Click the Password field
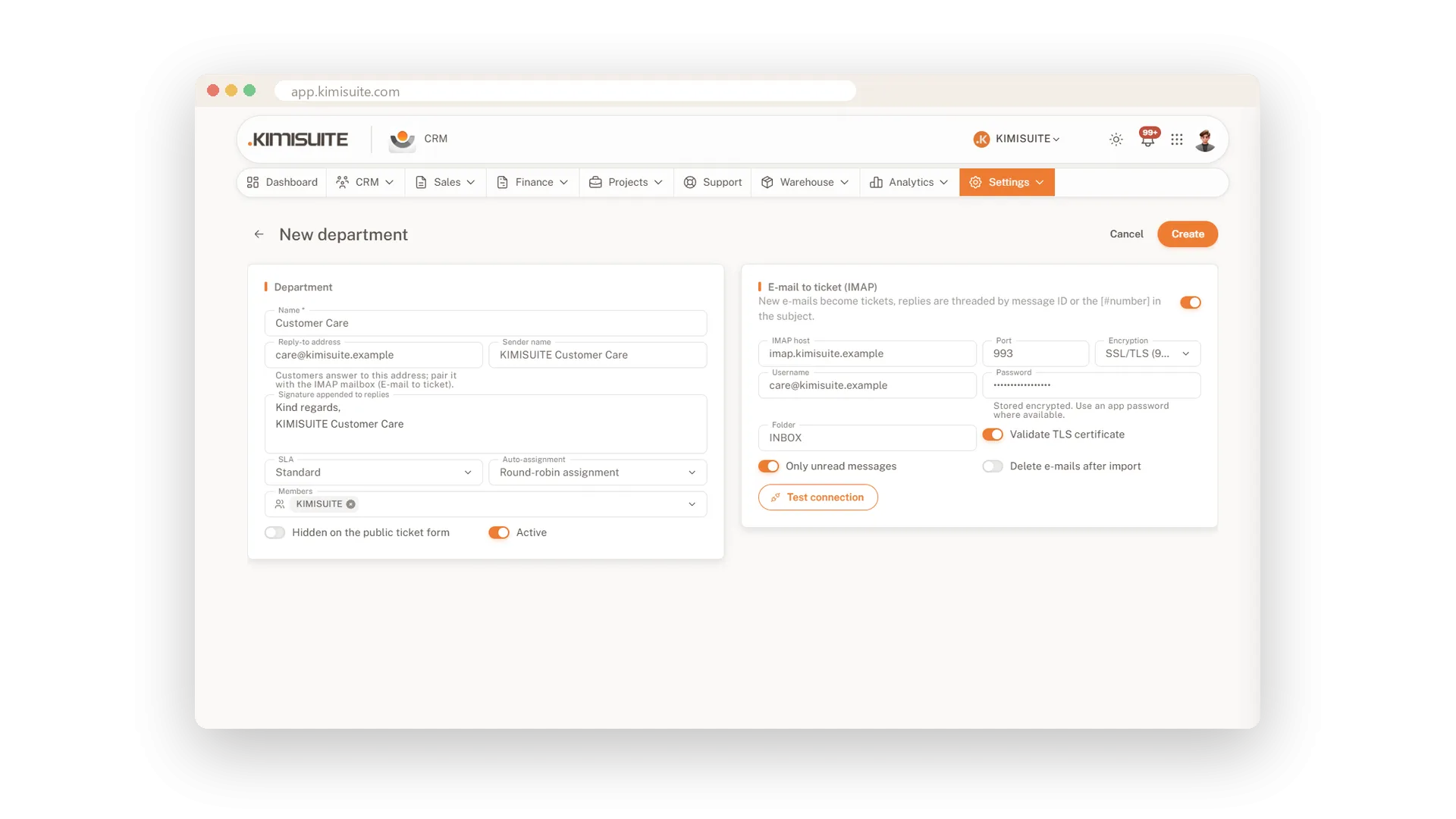 coord(1091,385)
